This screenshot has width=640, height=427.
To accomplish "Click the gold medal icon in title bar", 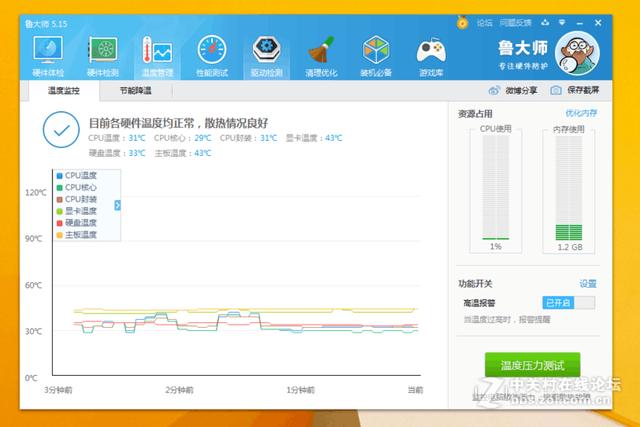I will click(462, 22).
